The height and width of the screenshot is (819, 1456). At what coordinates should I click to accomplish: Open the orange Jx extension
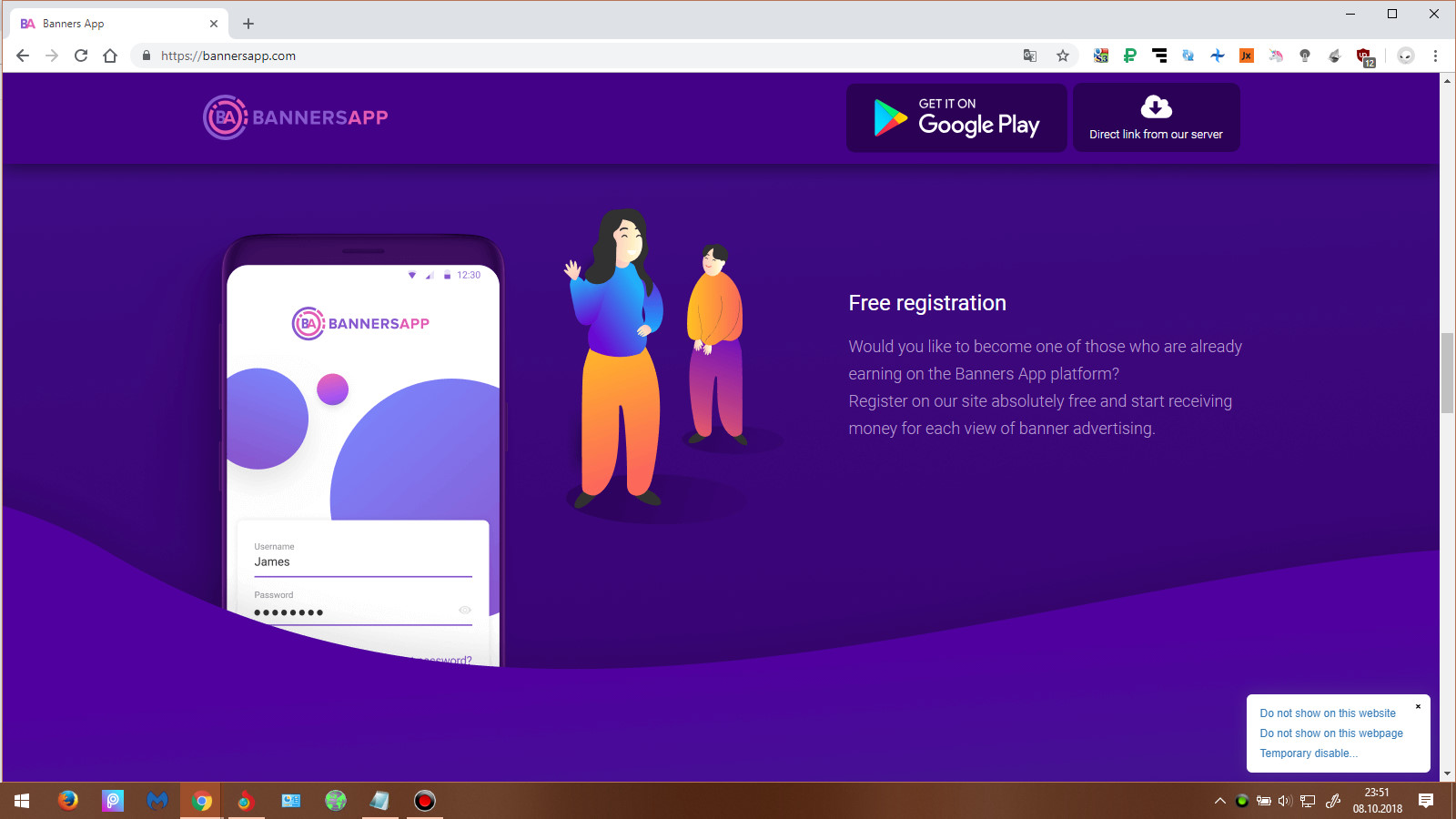pos(1247,56)
